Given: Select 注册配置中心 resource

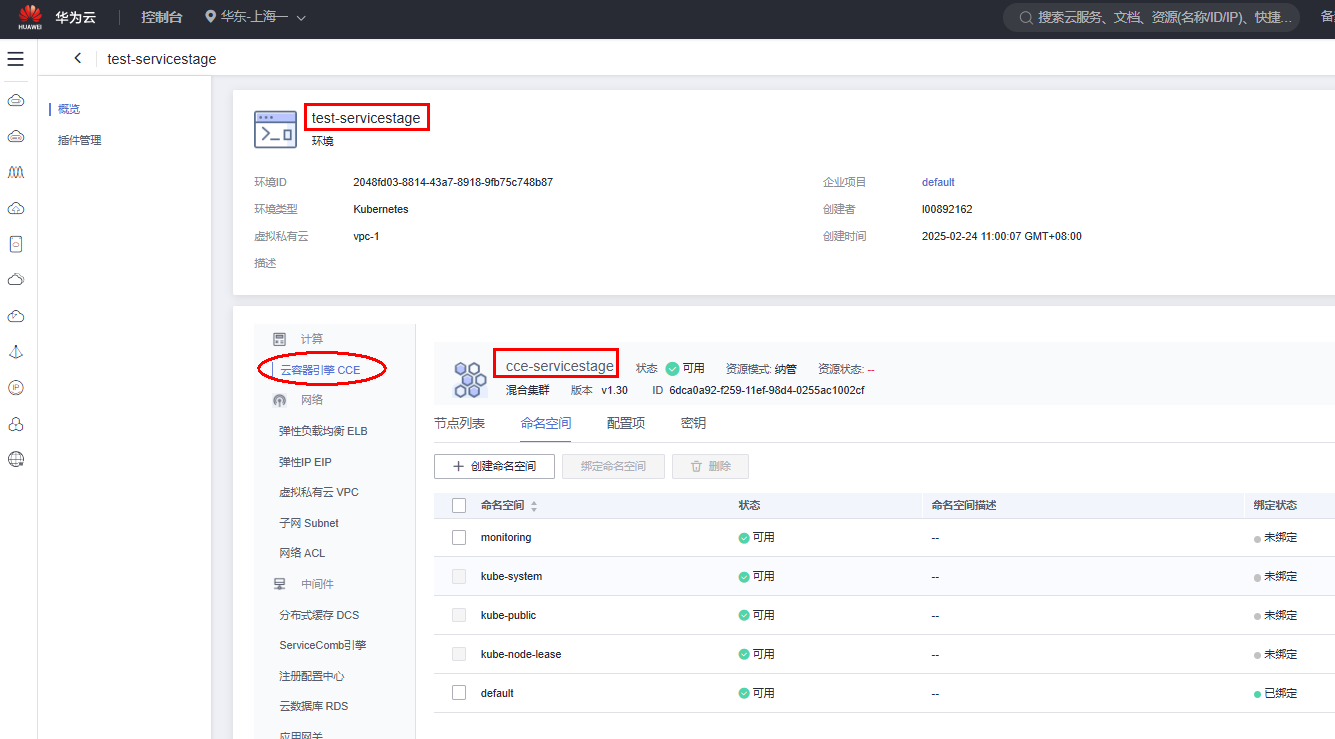Looking at the screenshot, I should (312, 676).
